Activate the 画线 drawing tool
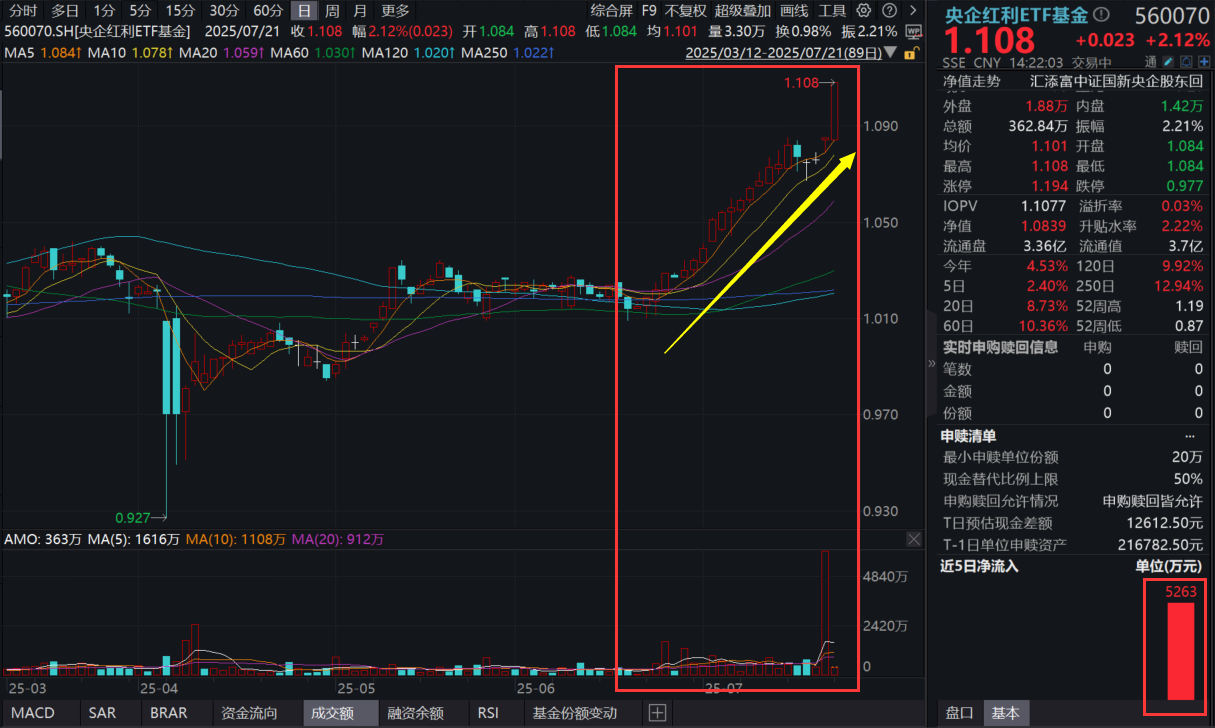Viewport: 1215px width, 728px height. pyautogui.click(x=793, y=11)
